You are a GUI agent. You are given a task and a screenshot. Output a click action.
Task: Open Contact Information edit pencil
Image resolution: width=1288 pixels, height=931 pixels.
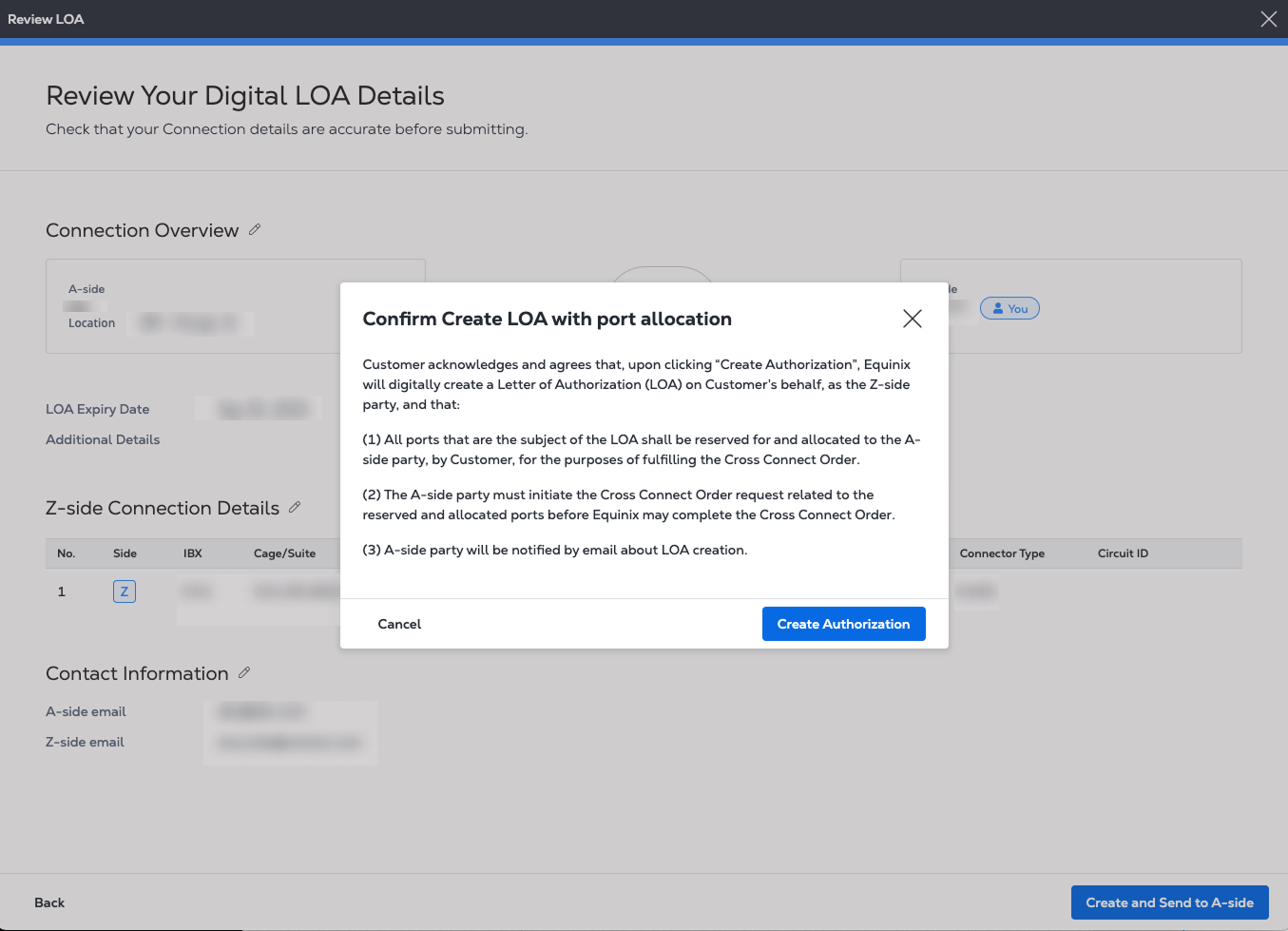click(x=244, y=673)
